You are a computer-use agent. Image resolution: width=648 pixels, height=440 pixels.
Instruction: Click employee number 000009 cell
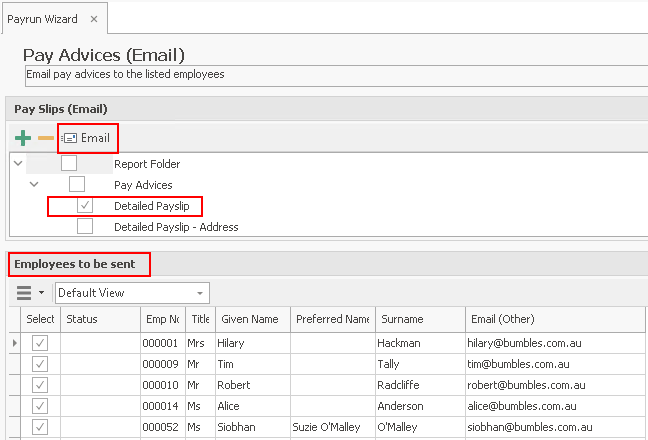[163, 364]
